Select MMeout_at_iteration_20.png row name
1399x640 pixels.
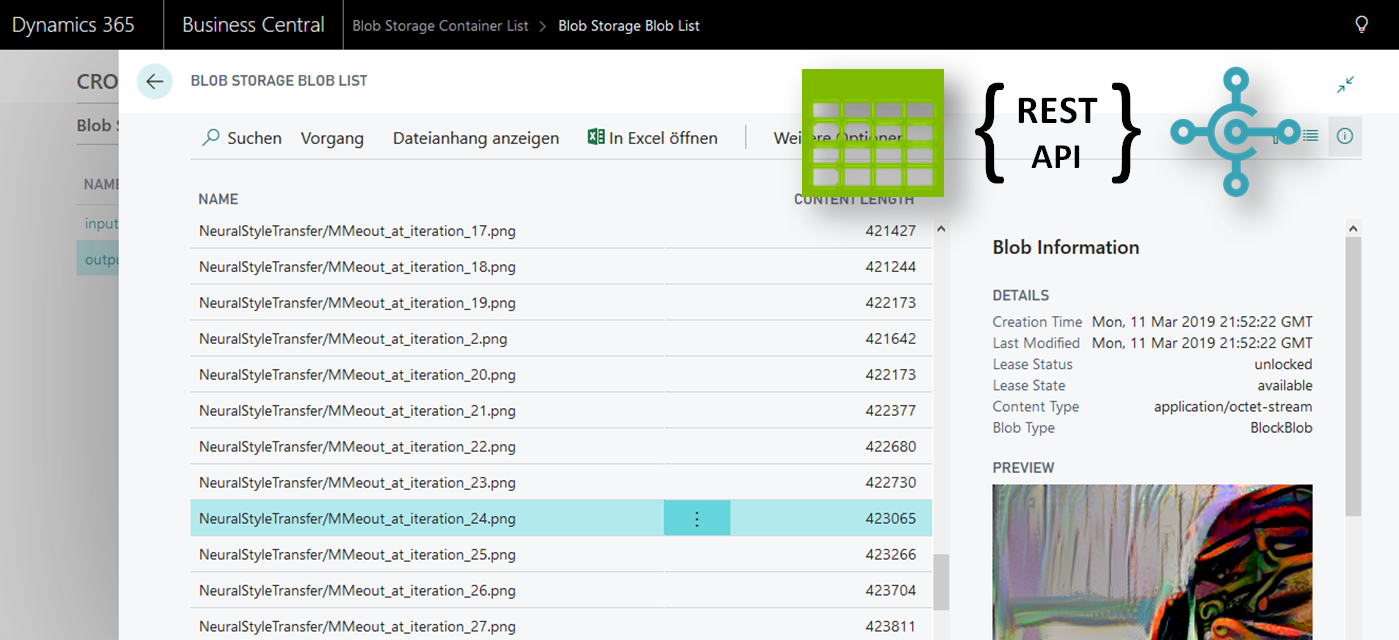[x=357, y=375]
